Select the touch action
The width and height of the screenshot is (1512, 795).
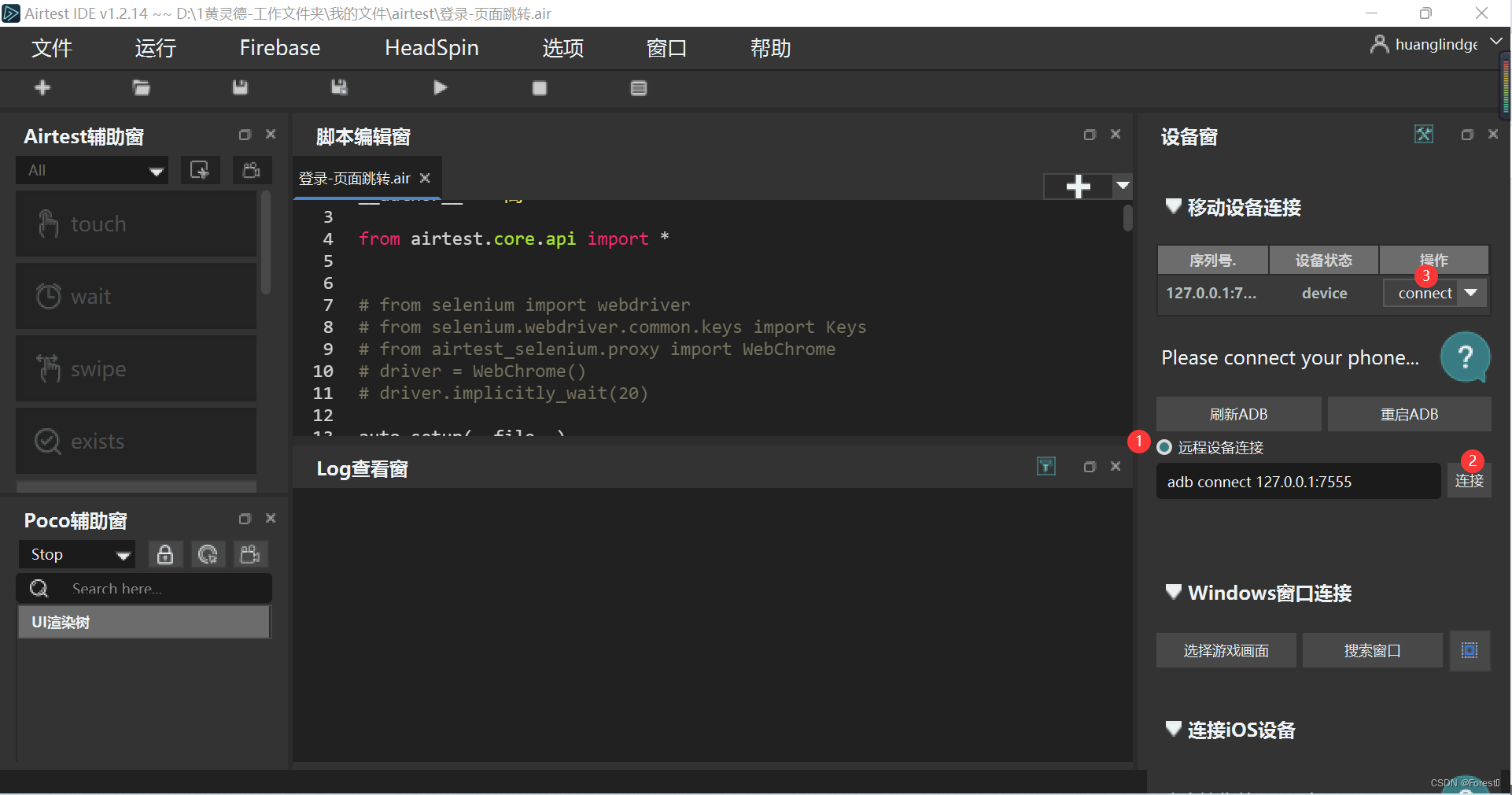(x=136, y=224)
